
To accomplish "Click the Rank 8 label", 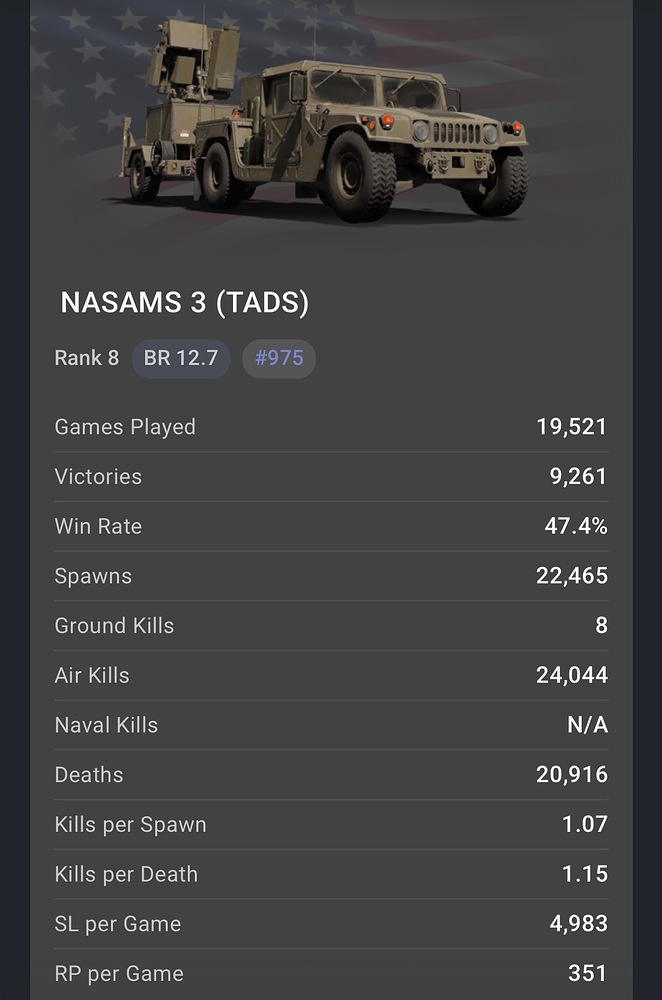I will tap(86, 358).
